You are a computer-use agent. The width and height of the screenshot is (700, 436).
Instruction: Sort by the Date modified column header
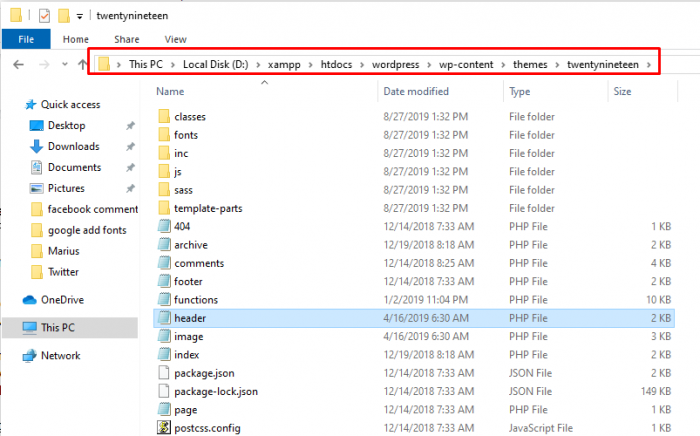pyautogui.click(x=421, y=91)
